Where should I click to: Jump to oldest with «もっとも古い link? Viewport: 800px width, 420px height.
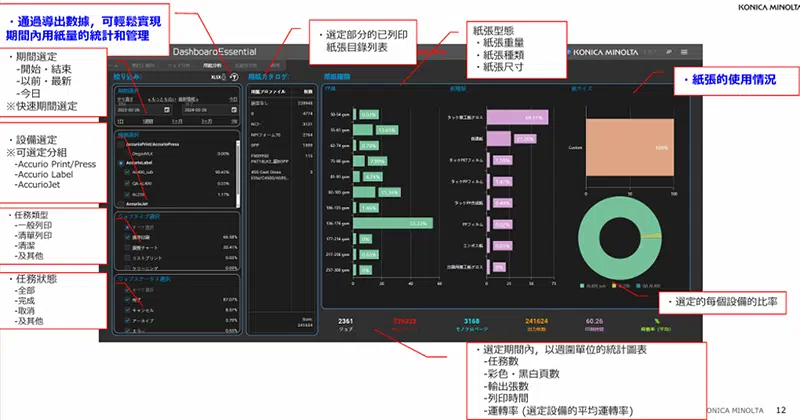point(162,99)
